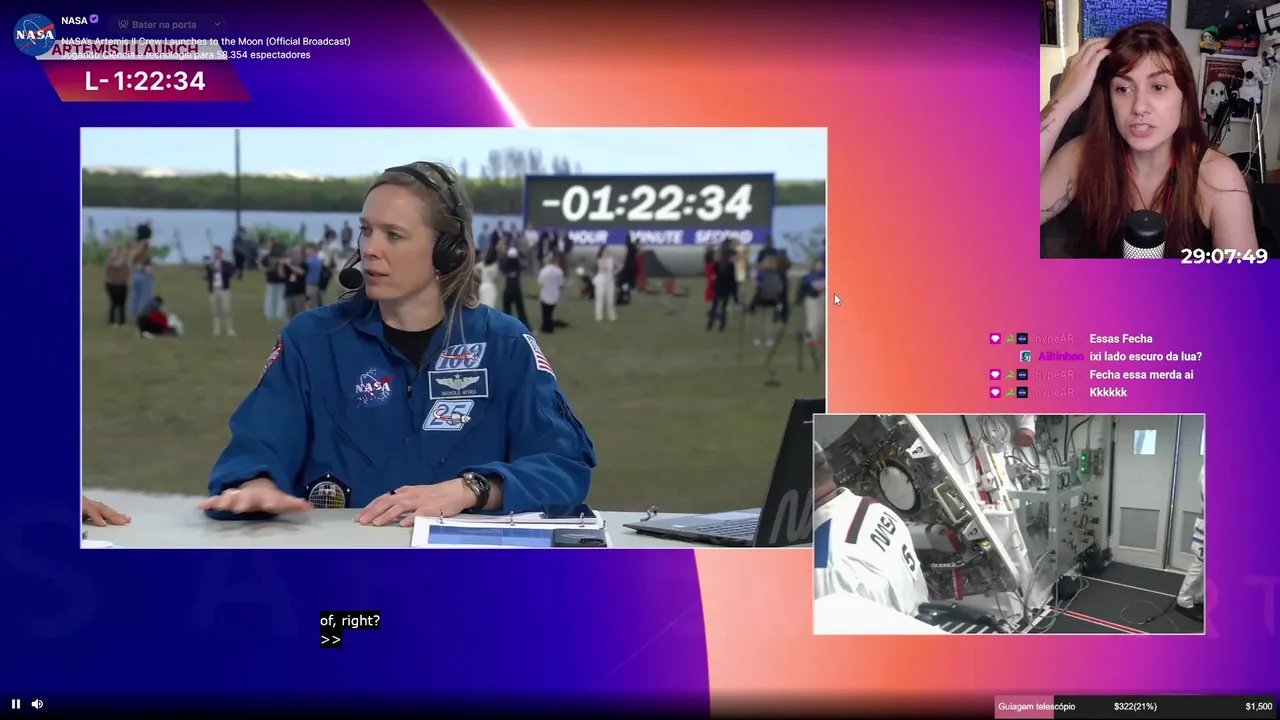Click the main NASA broadcast video
This screenshot has width=1280, height=720.
tap(454, 338)
